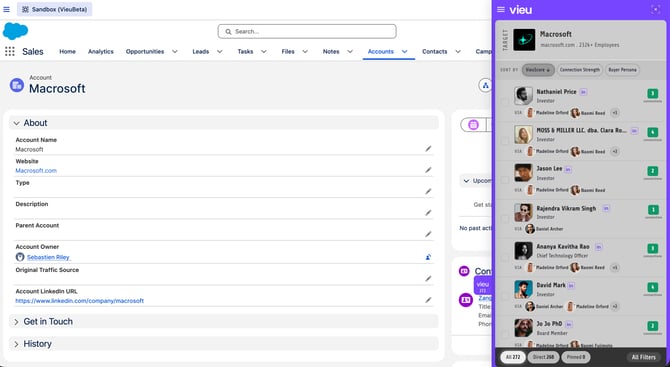Open the Salesforce app launcher grid
670x367 pixels.
point(9,51)
